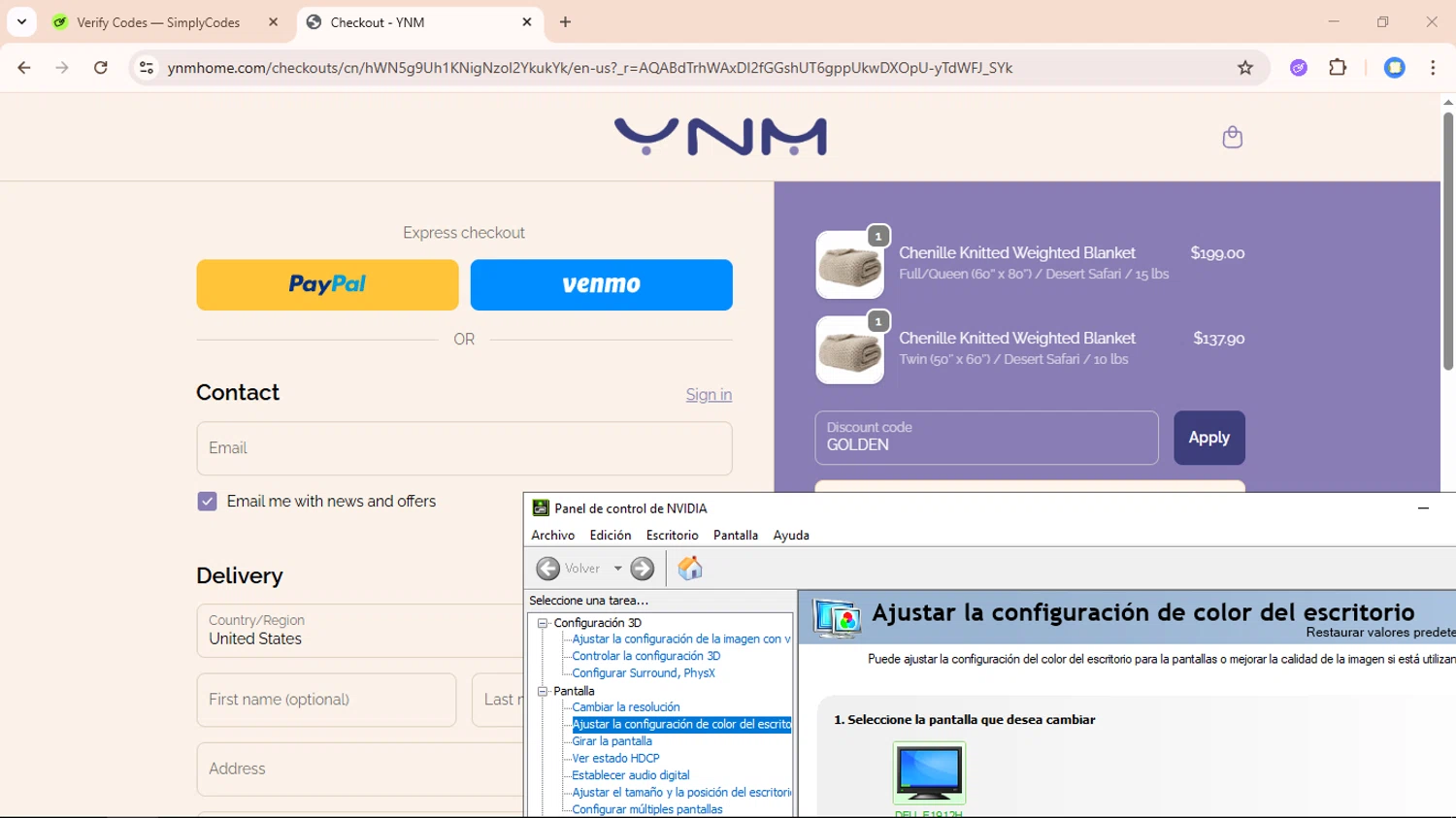Focus the Email input field

point(464,448)
